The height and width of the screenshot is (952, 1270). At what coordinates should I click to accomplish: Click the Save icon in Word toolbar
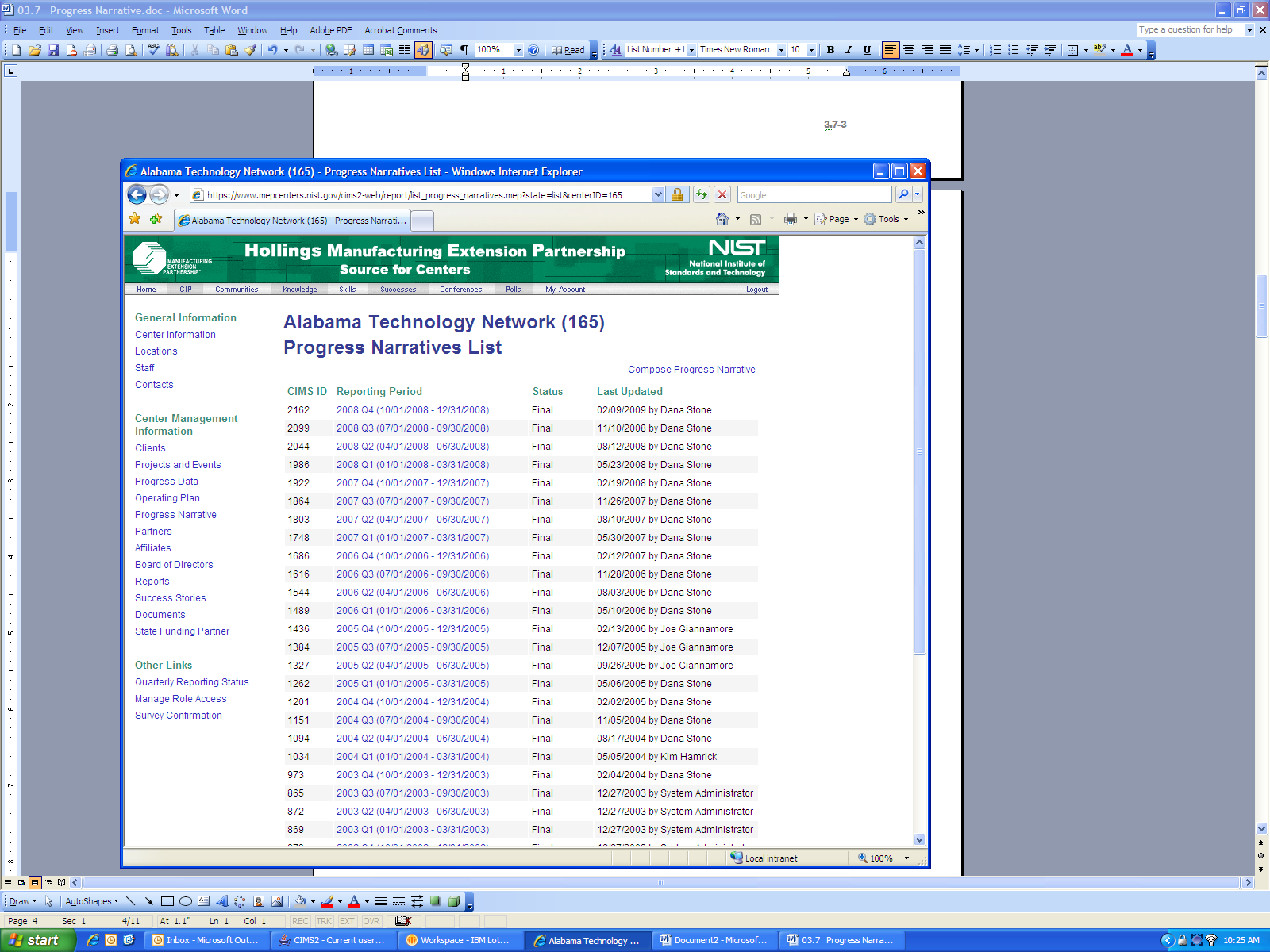coord(53,50)
